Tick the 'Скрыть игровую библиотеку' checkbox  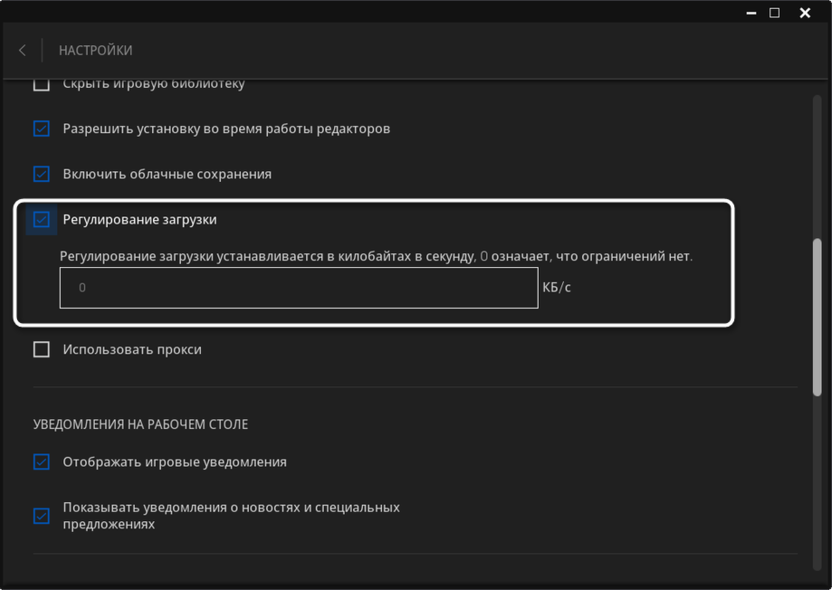(x=42, y=84)
